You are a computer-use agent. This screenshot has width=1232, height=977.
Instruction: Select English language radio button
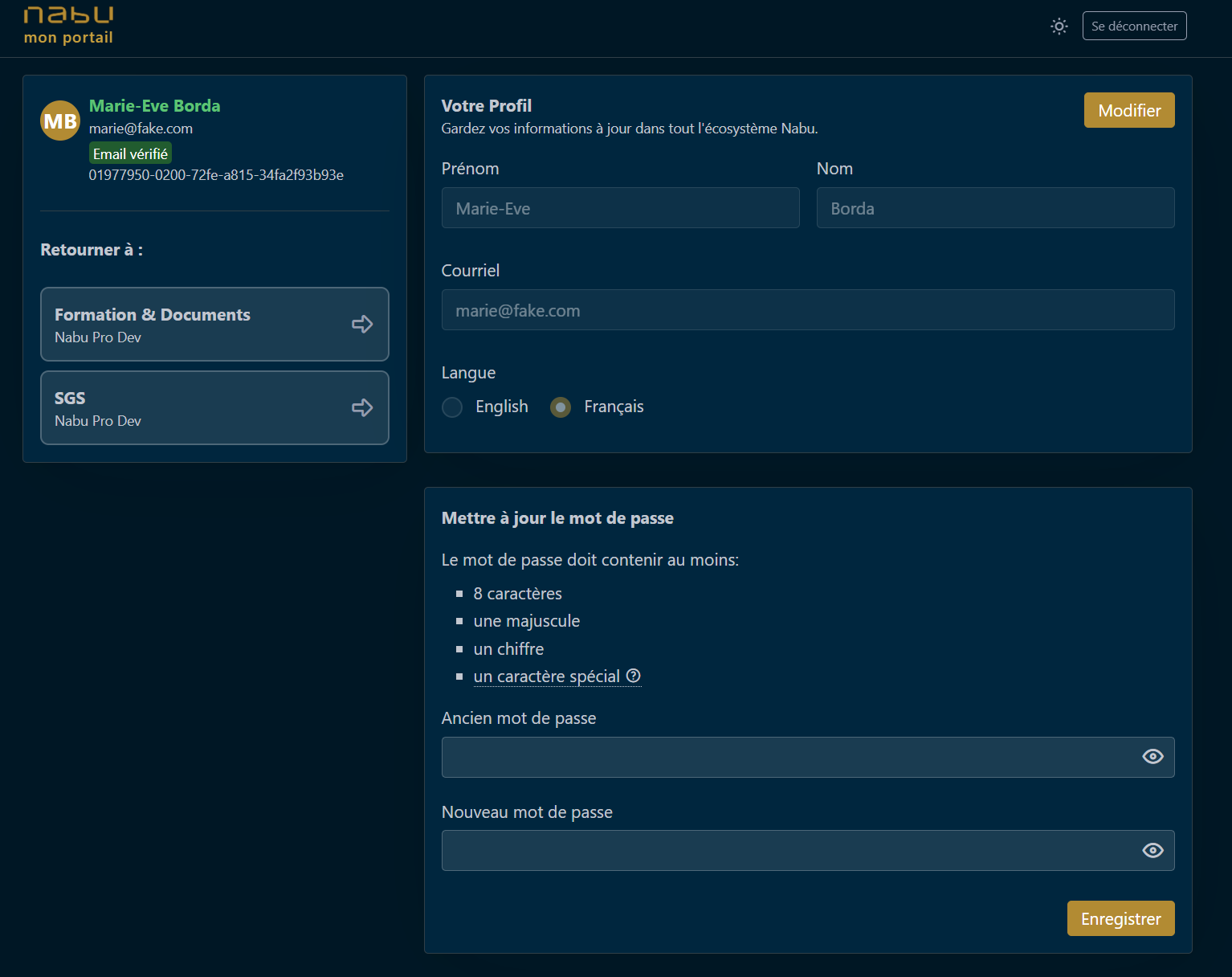pyautogui.click(x=452, y=407)
